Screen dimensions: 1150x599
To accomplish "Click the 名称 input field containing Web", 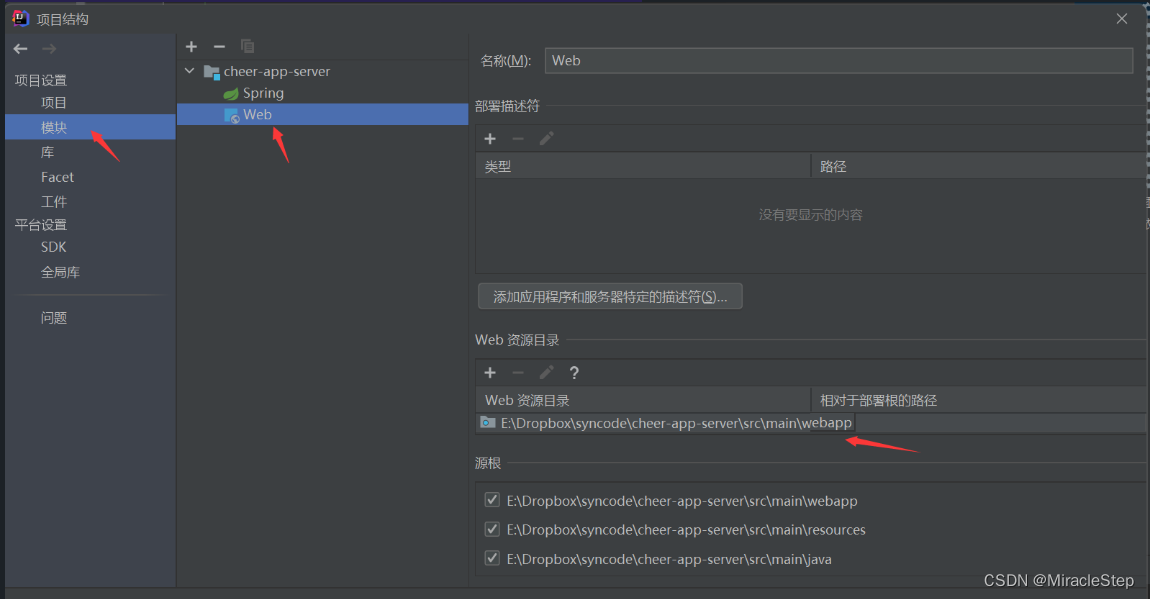I will tap(839, 61).
